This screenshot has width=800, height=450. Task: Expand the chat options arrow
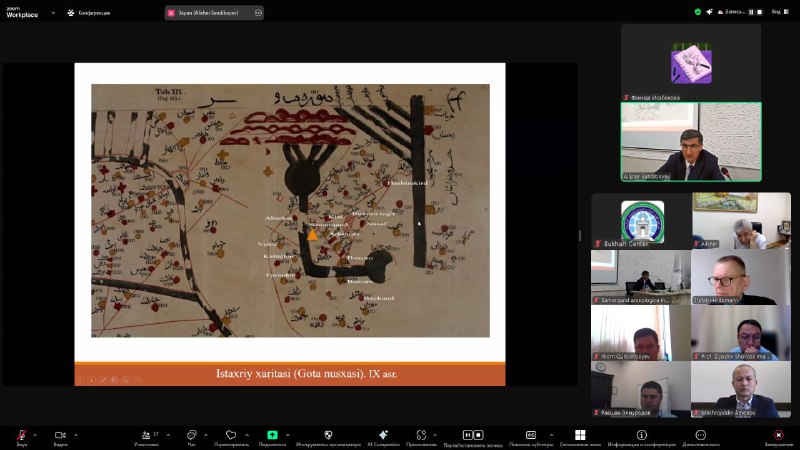[x=206, y=435]
